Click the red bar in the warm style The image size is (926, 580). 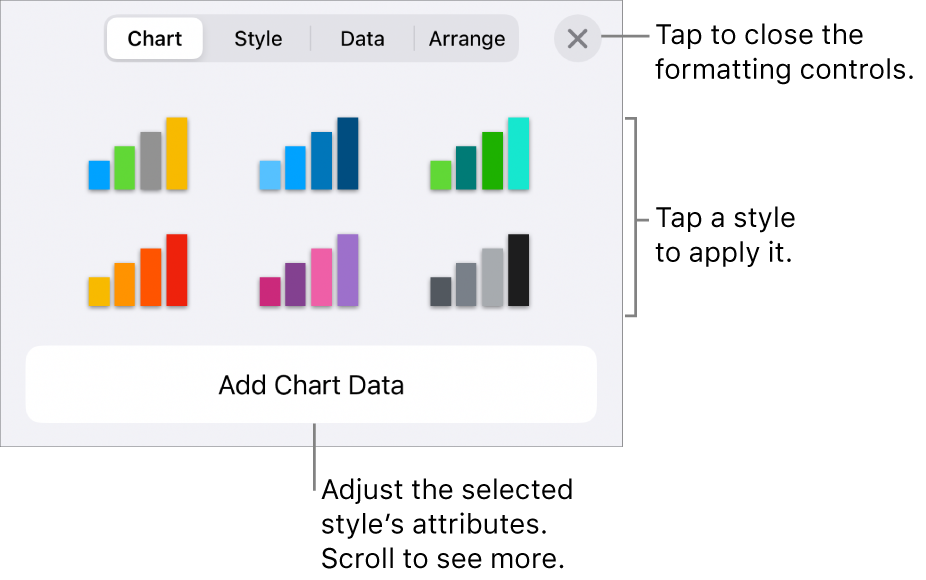(x=177, y=270)
